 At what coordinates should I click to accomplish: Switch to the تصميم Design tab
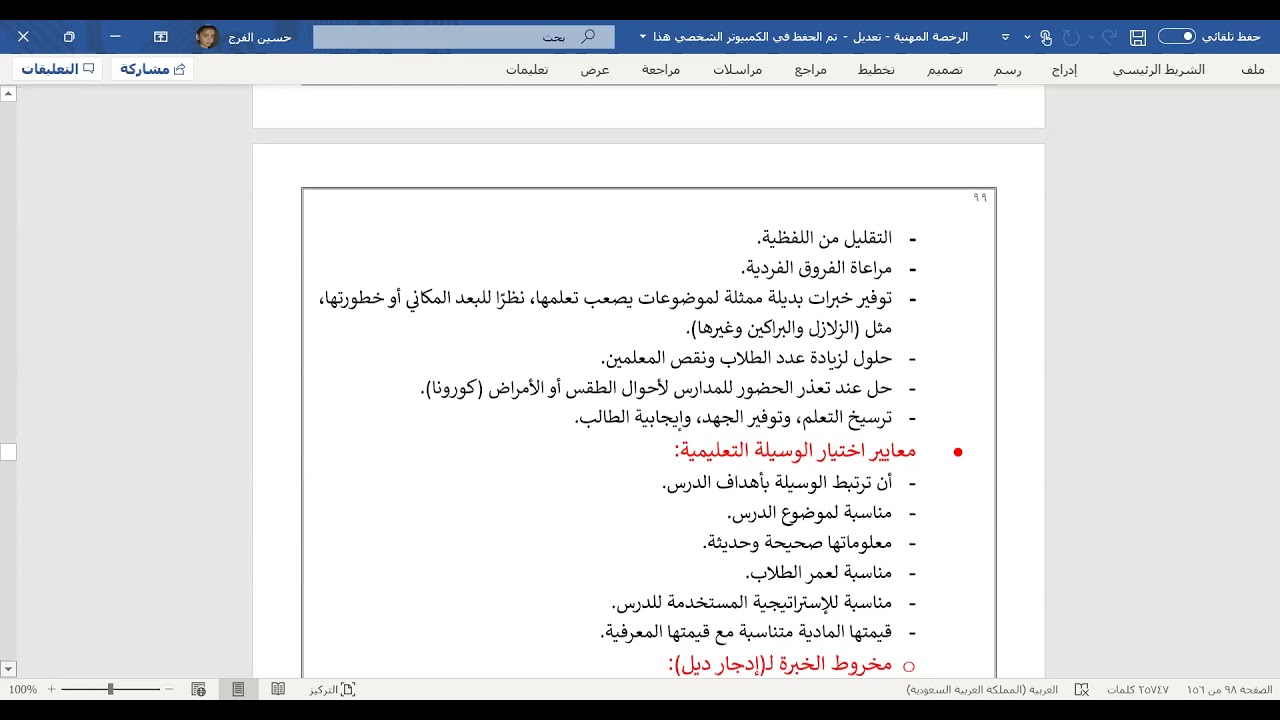pos(944,69)
